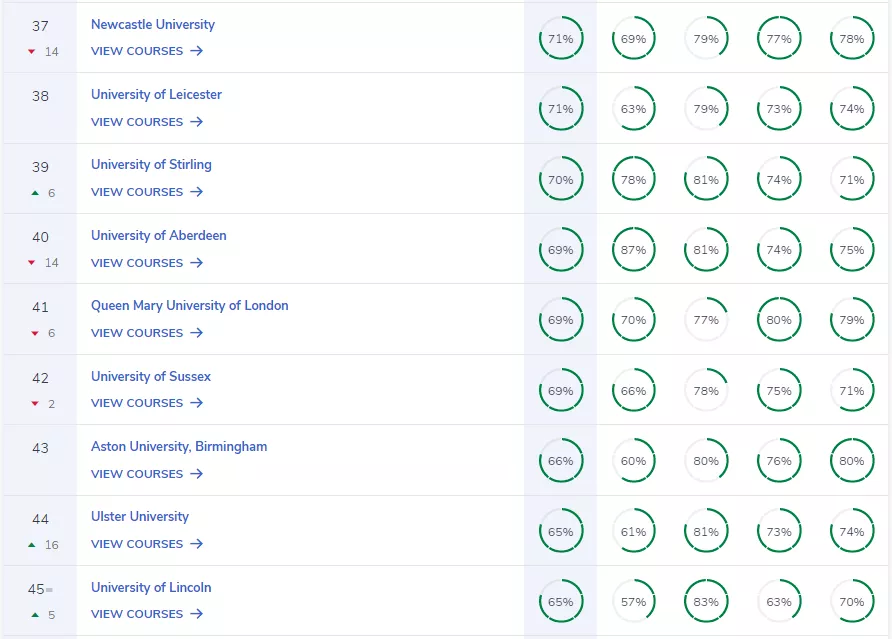This screenshot has height=639, width=892.
Task: Click VIEW COURSES for University of Aberdeen
Action: [x=137, y=262]
